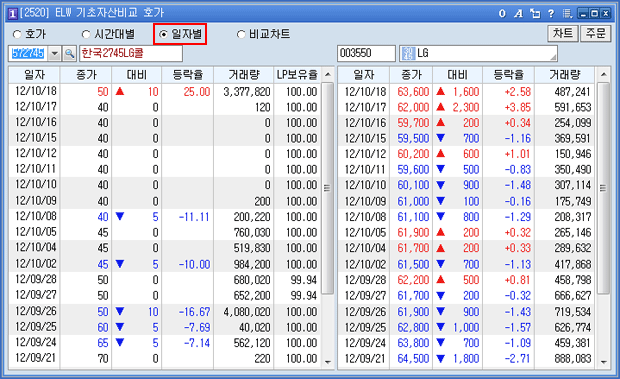Screen dimensions: 620x379
Task: Select the +3.85 change rate cell
Action: (x=508, y=107)
